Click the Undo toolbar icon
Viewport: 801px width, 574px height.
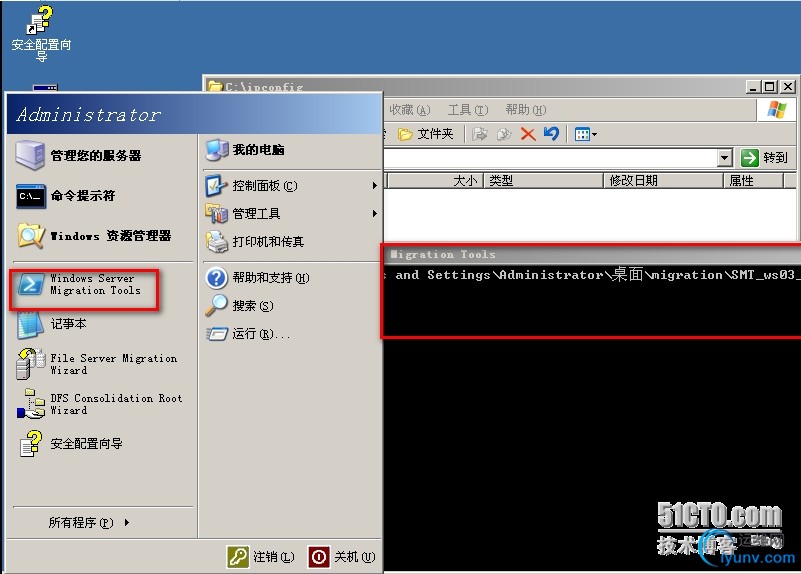pos(551,134)
